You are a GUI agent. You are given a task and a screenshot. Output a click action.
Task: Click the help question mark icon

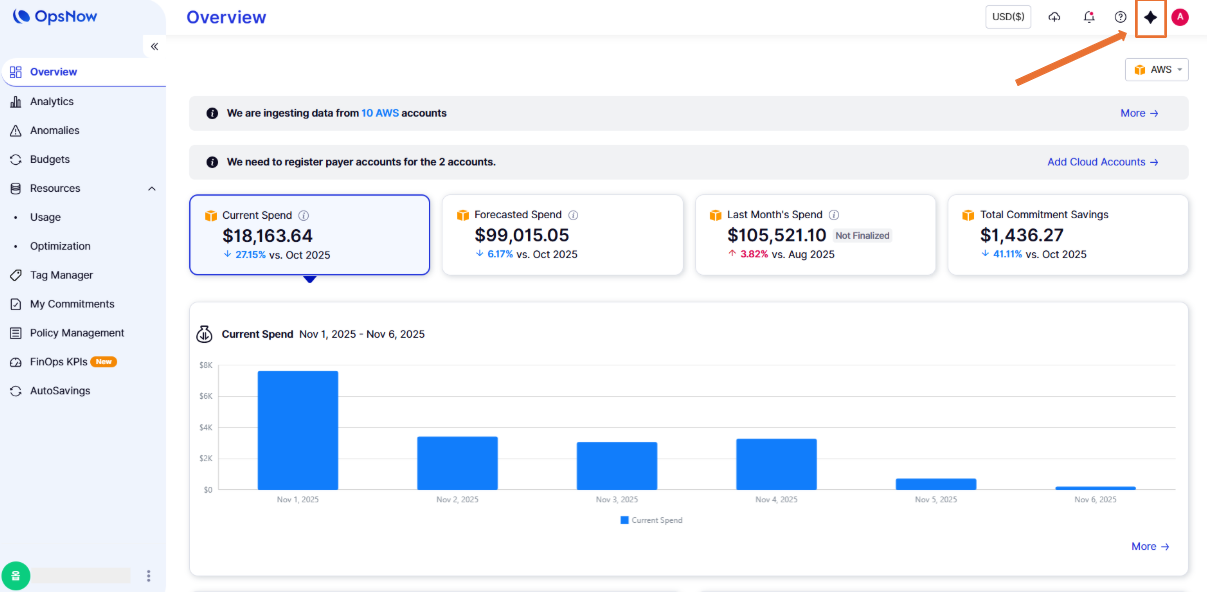tap(1120, 17)
